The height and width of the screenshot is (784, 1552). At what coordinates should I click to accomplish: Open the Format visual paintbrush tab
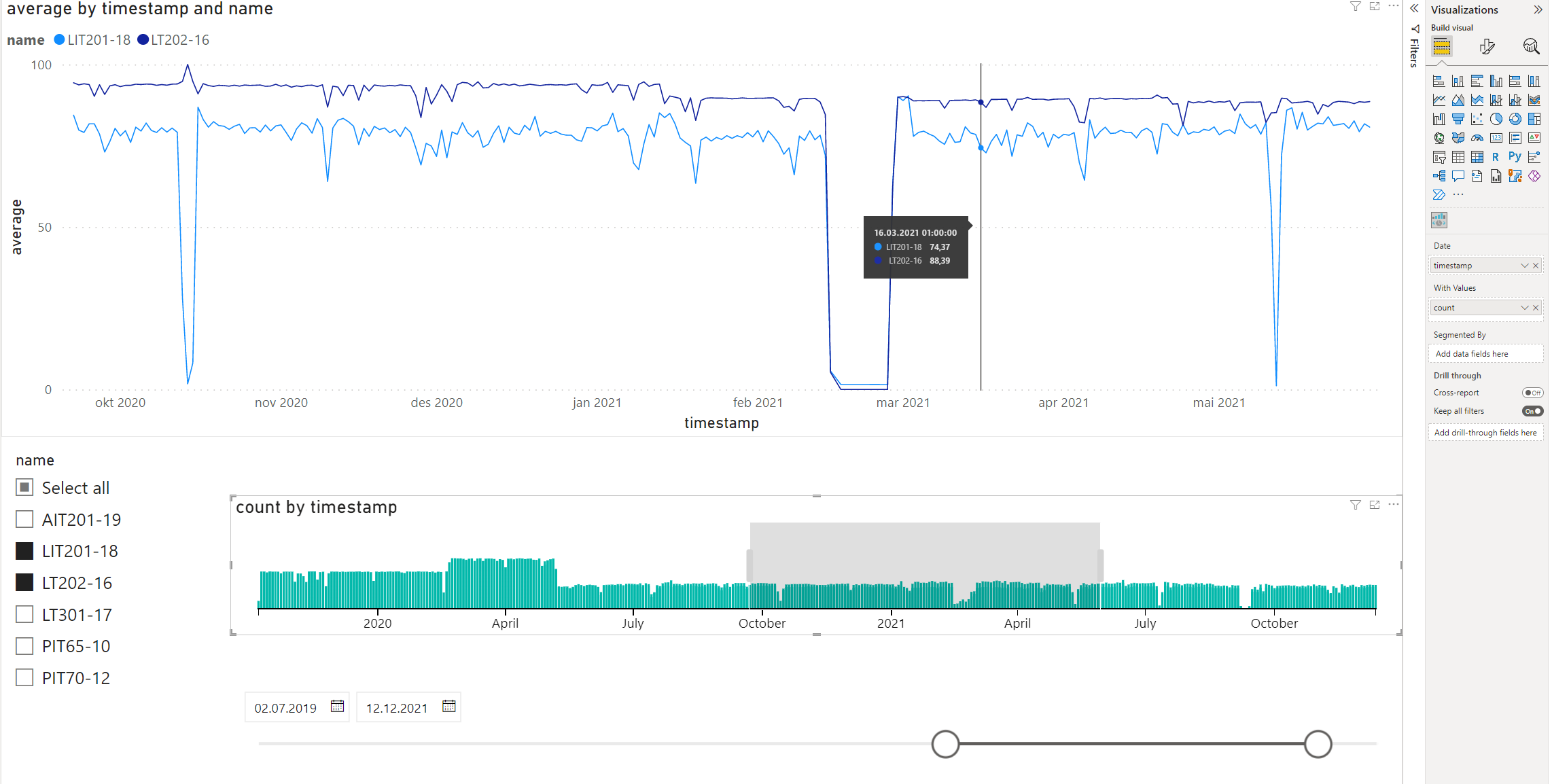[1487, 46]
